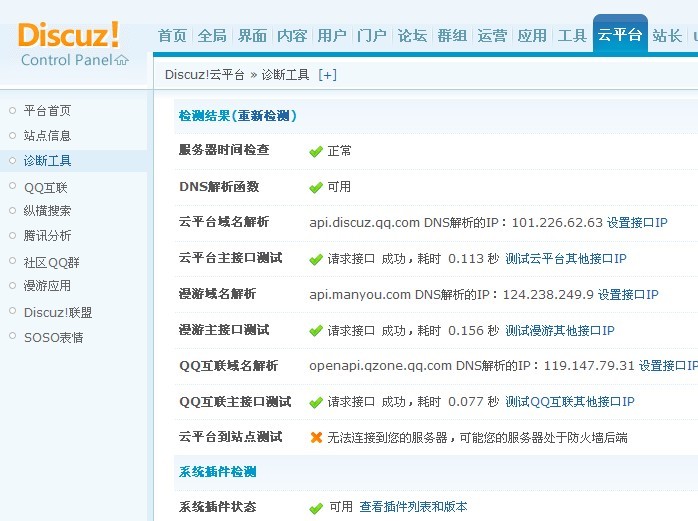Open 纵横搜索 in sidebar
This screenshot has height=521, width=698.
(x=47, y=211)
